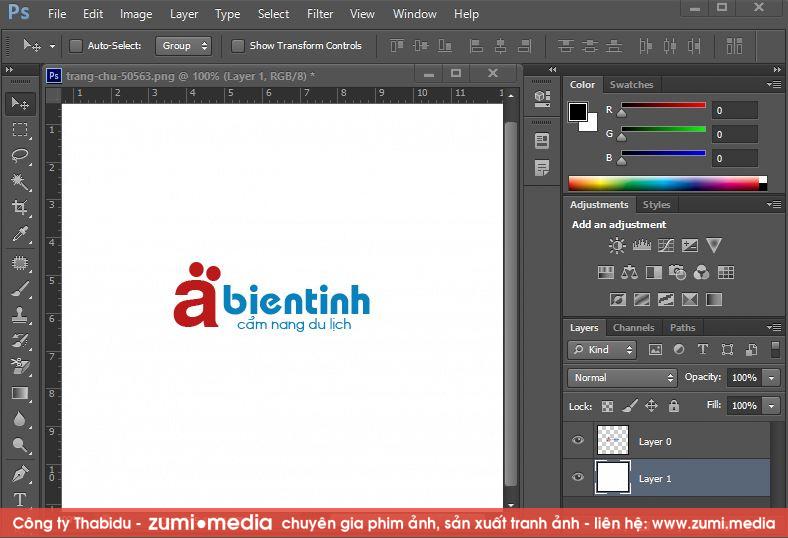The image size is (788, 538).
Task: Switch to the Swatches tab
Action: tap(631, 85)
